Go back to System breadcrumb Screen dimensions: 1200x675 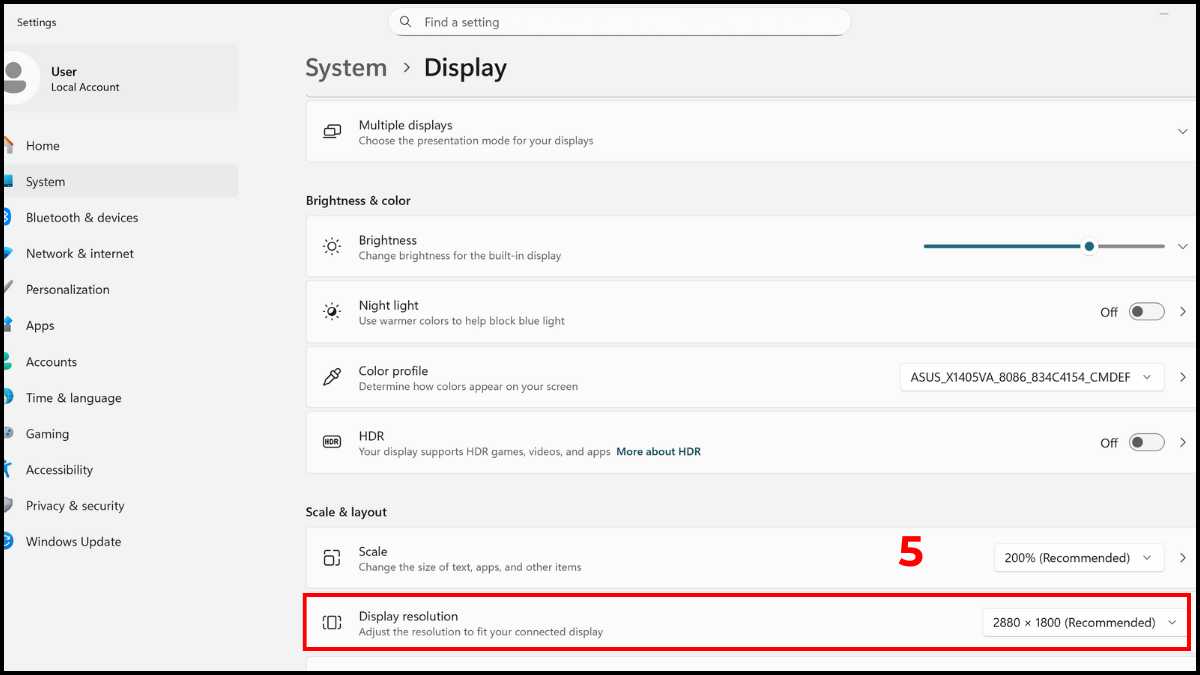tap(346, 68)
